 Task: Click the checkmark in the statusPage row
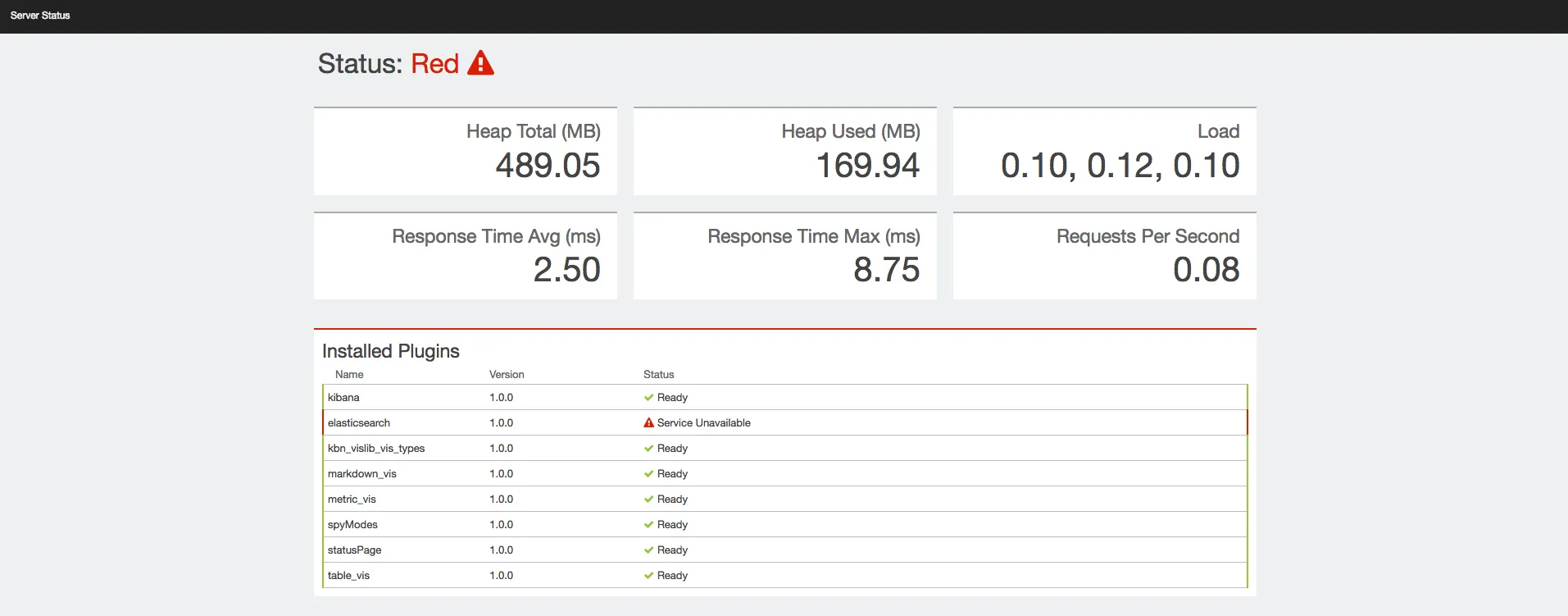[x=648, y=550]
